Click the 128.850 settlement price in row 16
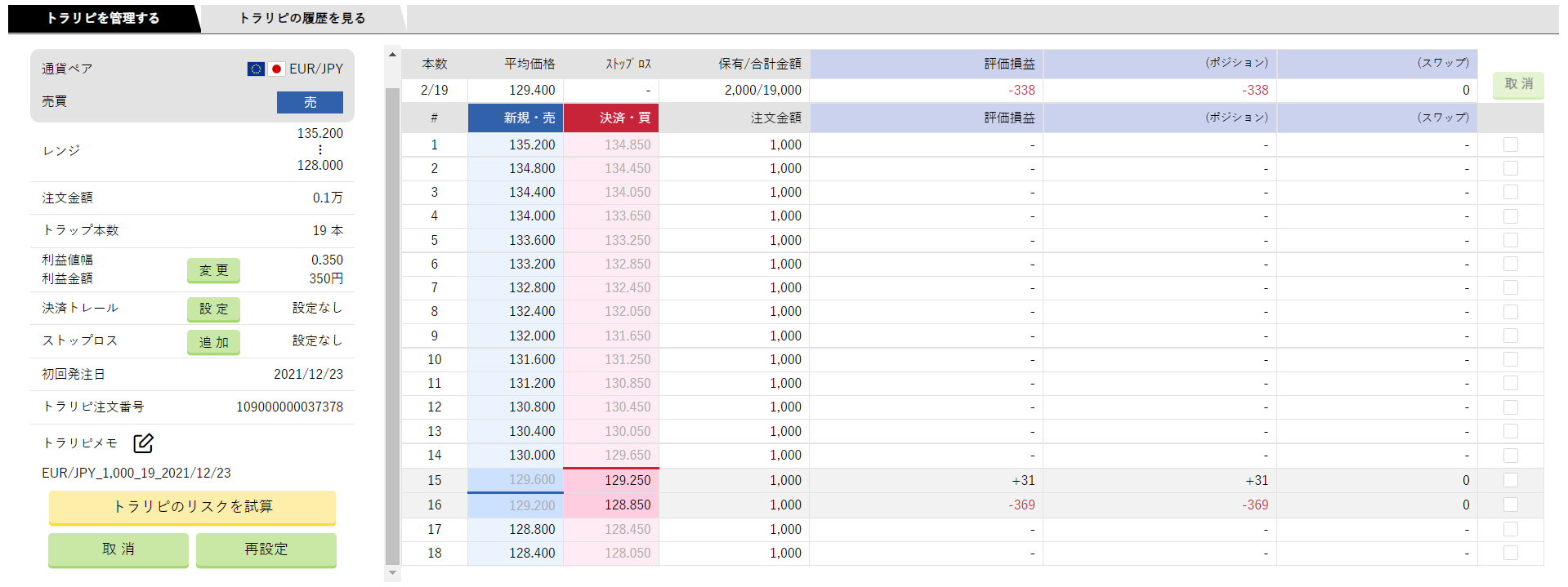Screen dimensions: 1568x587 pyautogui.click(x=628, y=505)
